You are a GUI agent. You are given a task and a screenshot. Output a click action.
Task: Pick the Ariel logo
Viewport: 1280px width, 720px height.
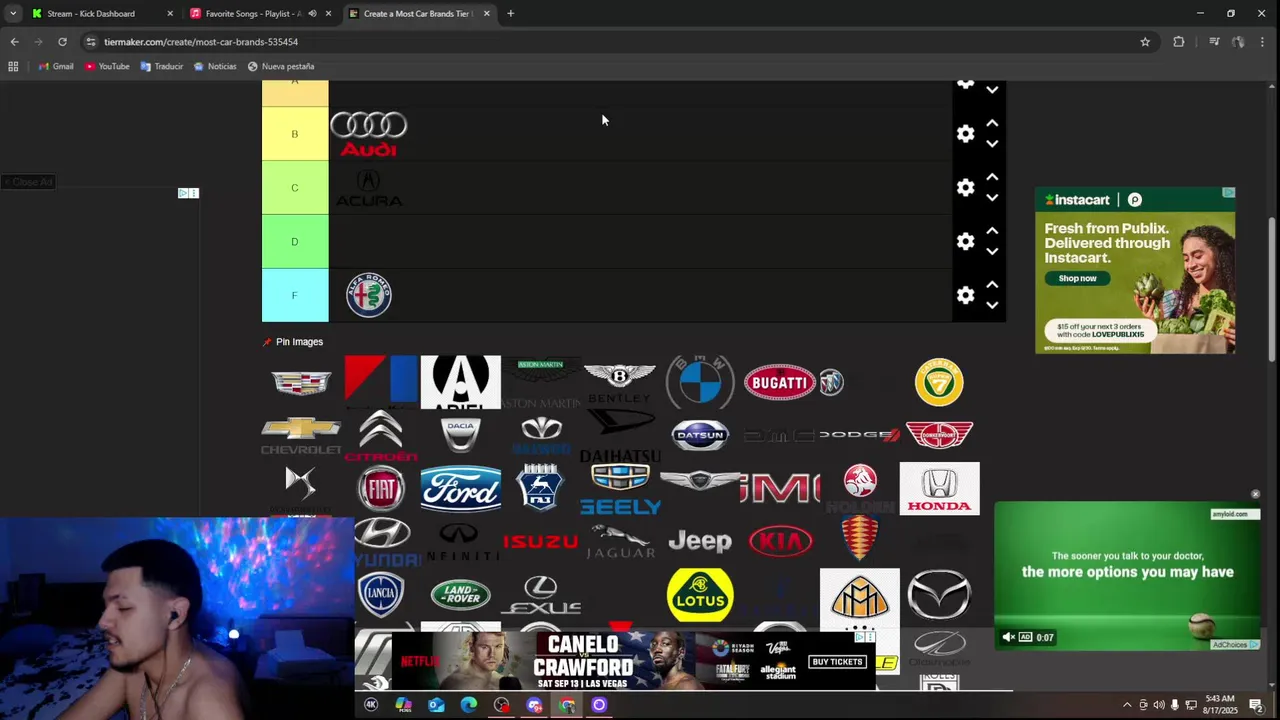click(x=461, y=382)
